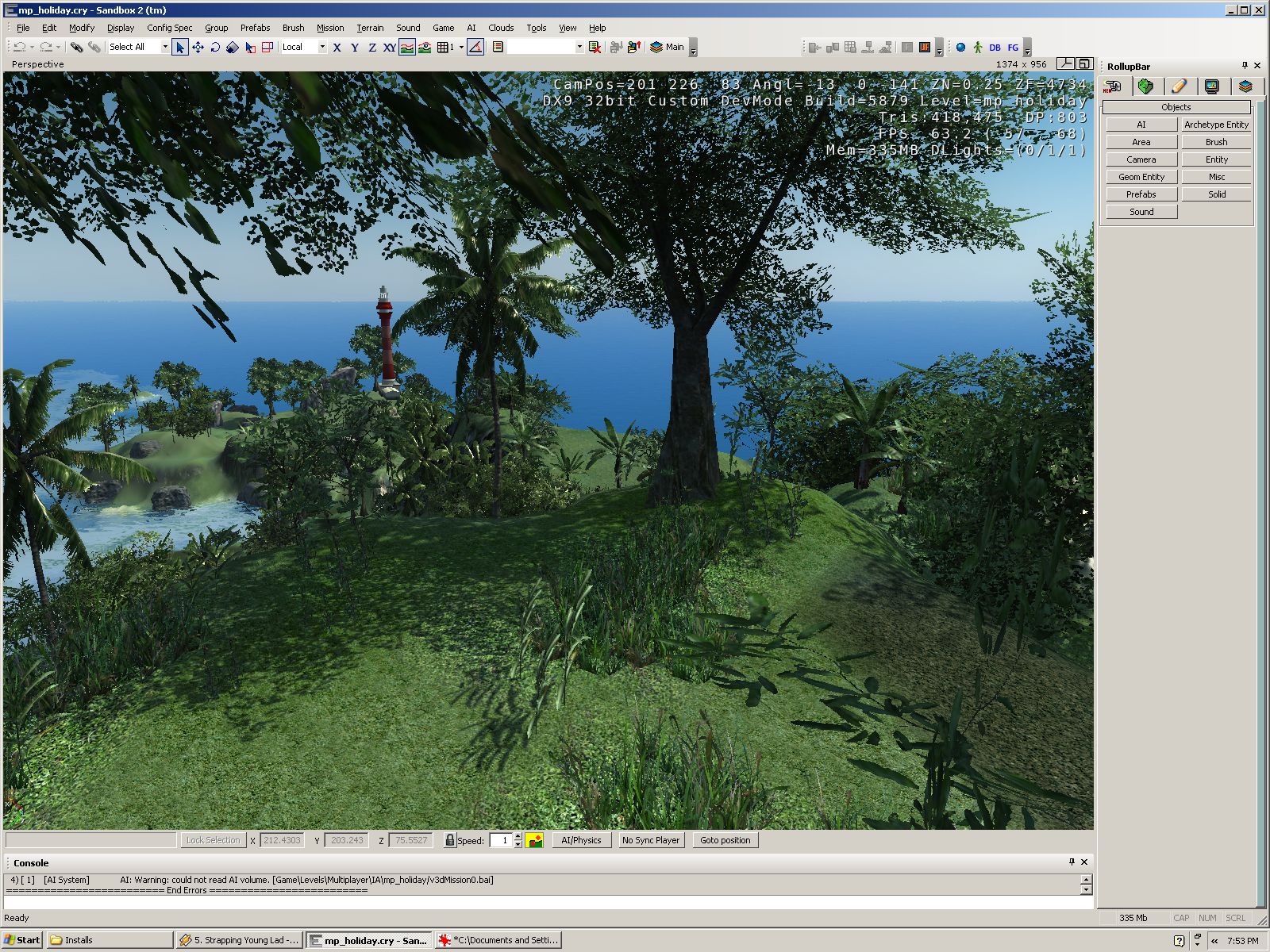Open the DB DataBase View
Viewport: 1270px width, 952px height.
[x=995, y=47]
